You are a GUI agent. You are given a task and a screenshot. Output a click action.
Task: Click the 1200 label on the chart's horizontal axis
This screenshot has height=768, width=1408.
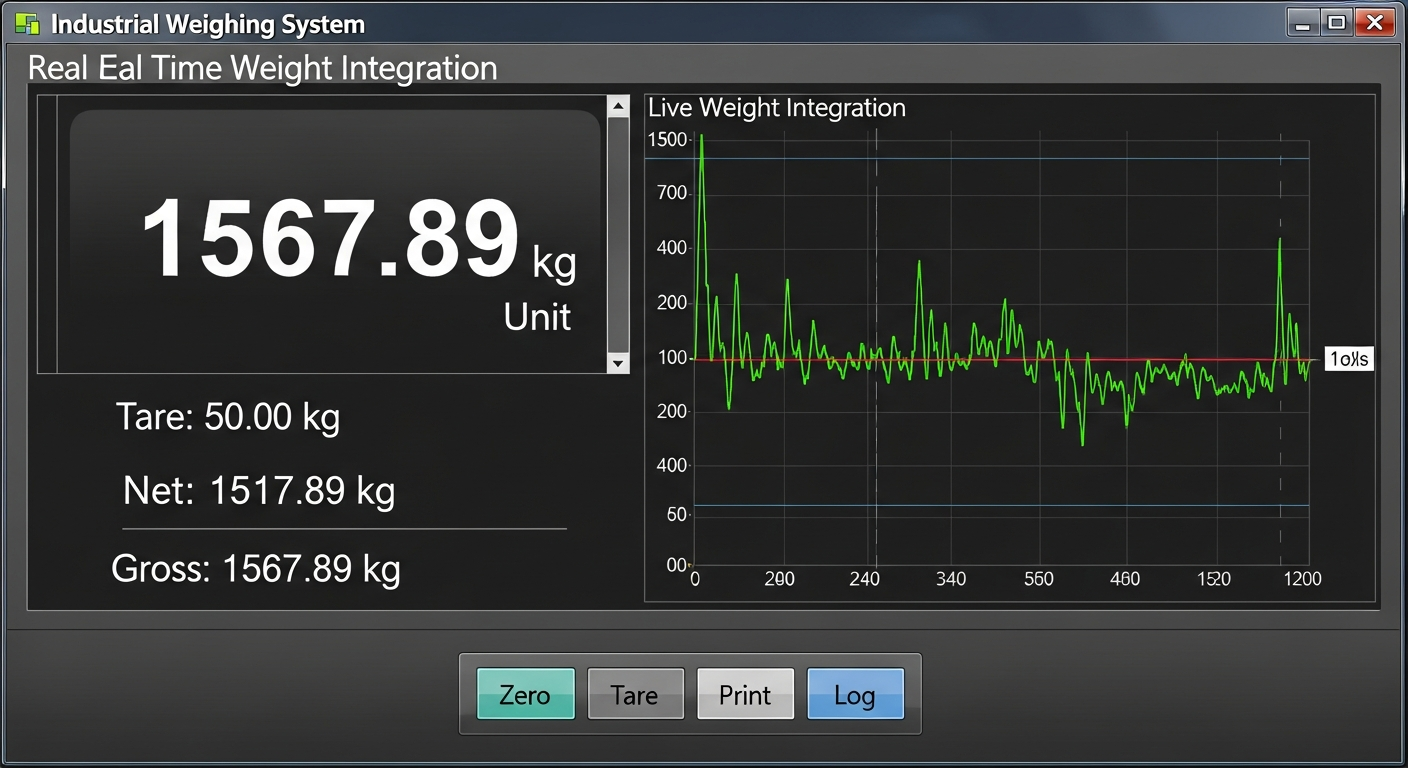[x=1302, y=579]
